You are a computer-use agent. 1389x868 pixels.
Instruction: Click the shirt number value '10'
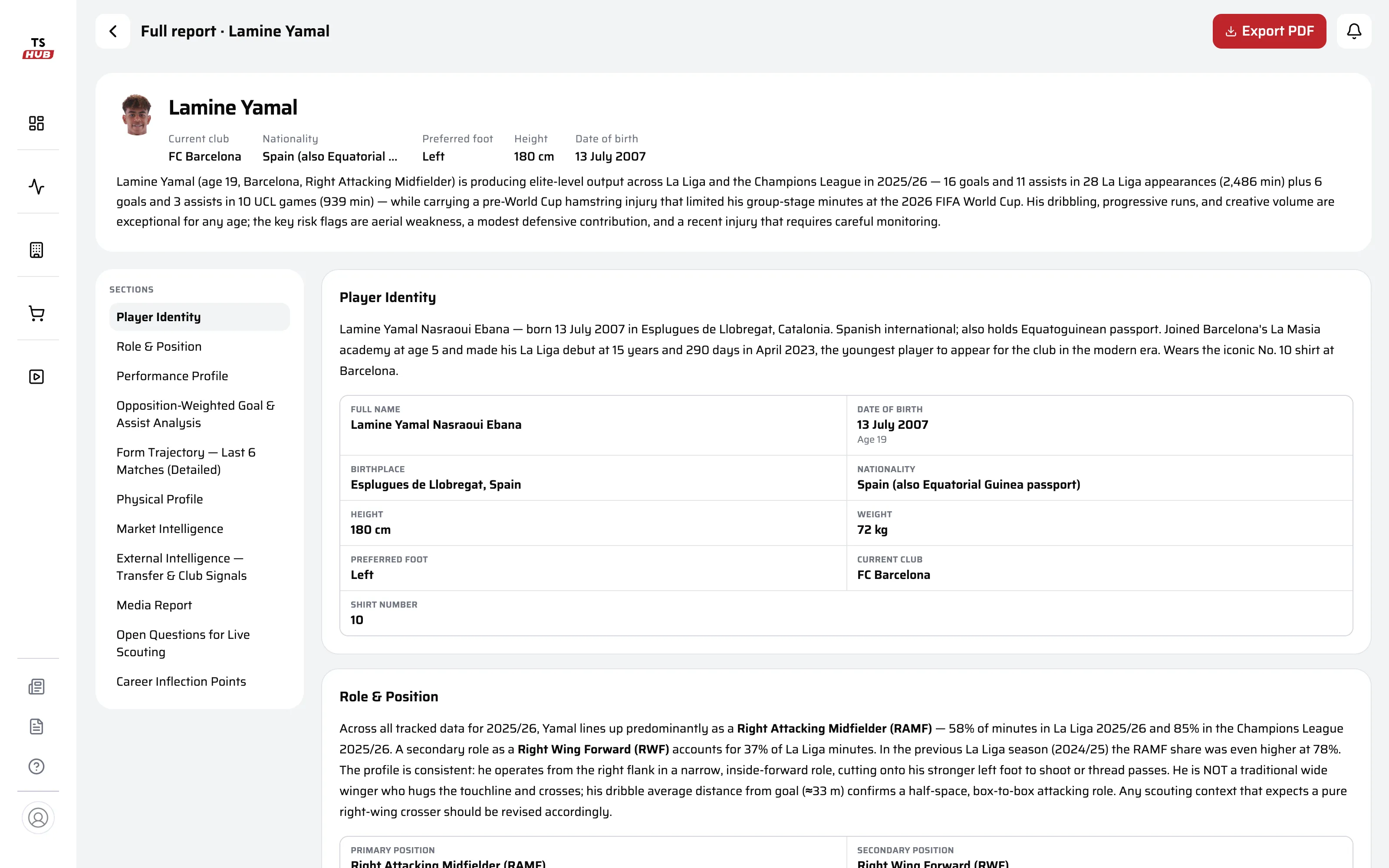[x=357, y=620]
